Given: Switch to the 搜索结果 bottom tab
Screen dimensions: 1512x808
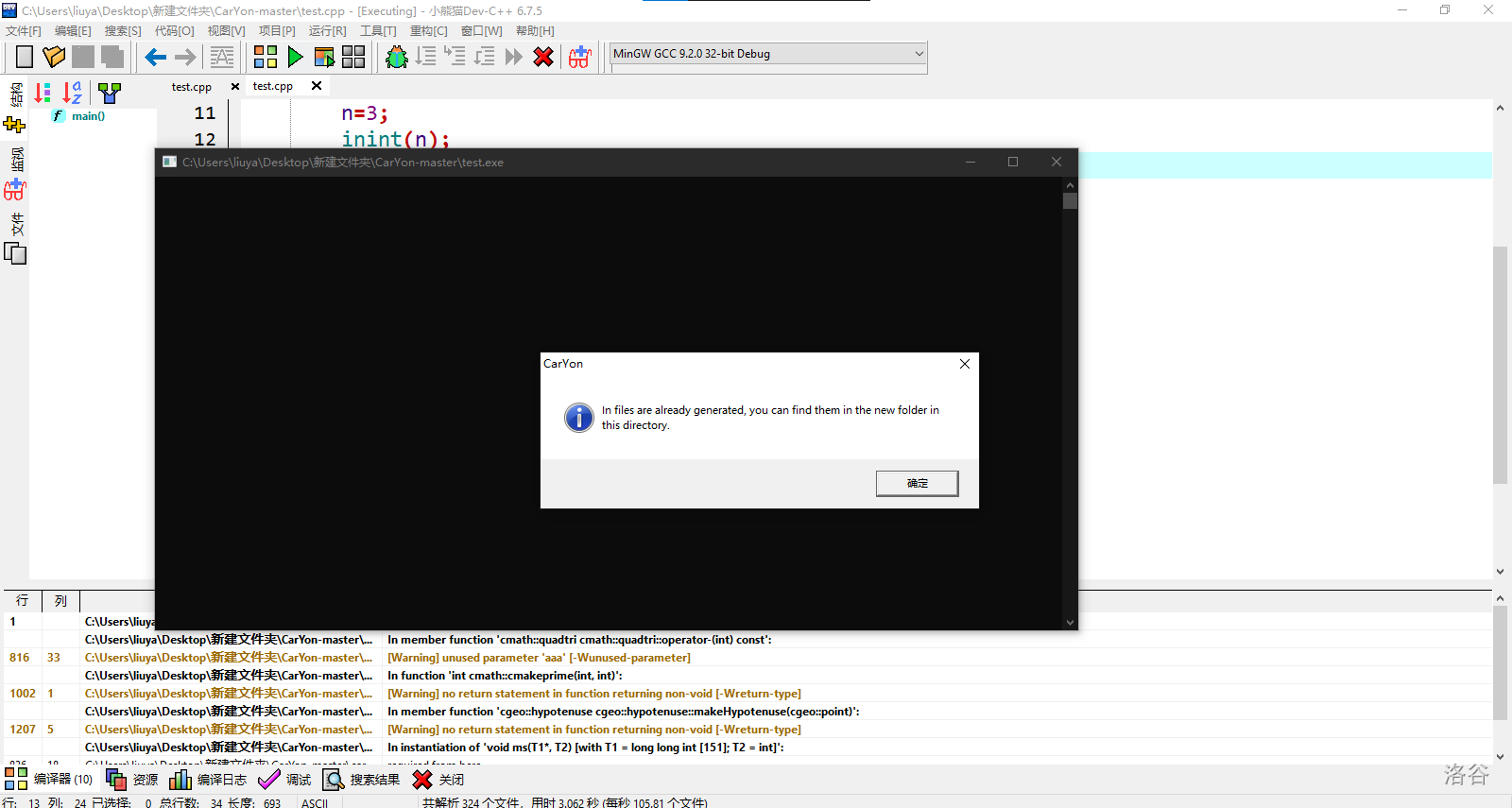Looking at the screenshot, I should click(362, 780).
